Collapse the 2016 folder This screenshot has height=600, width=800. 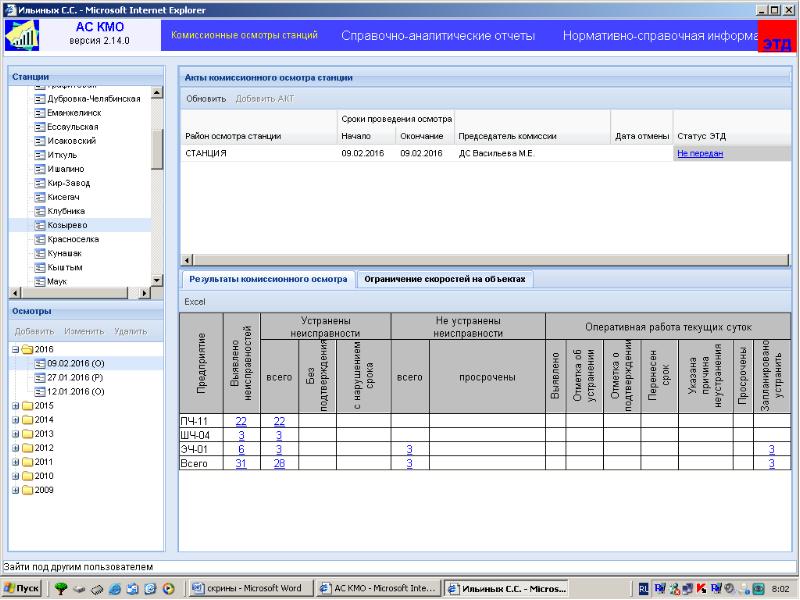(15, 349)
